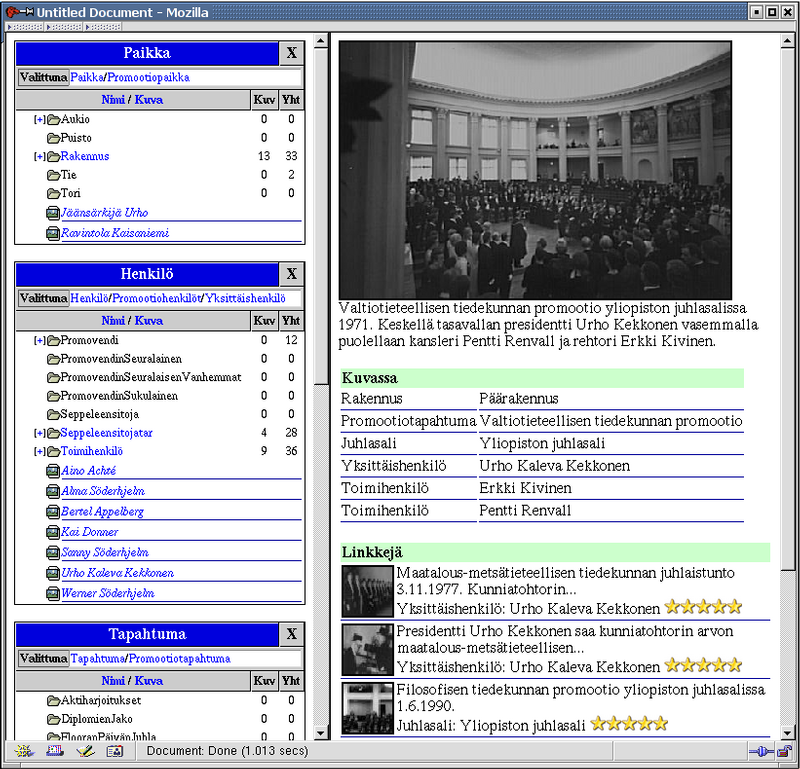Click the security lock icon in status bar
Screen dimensions: 800x769
pyautogui.click(x=784, y=751)
